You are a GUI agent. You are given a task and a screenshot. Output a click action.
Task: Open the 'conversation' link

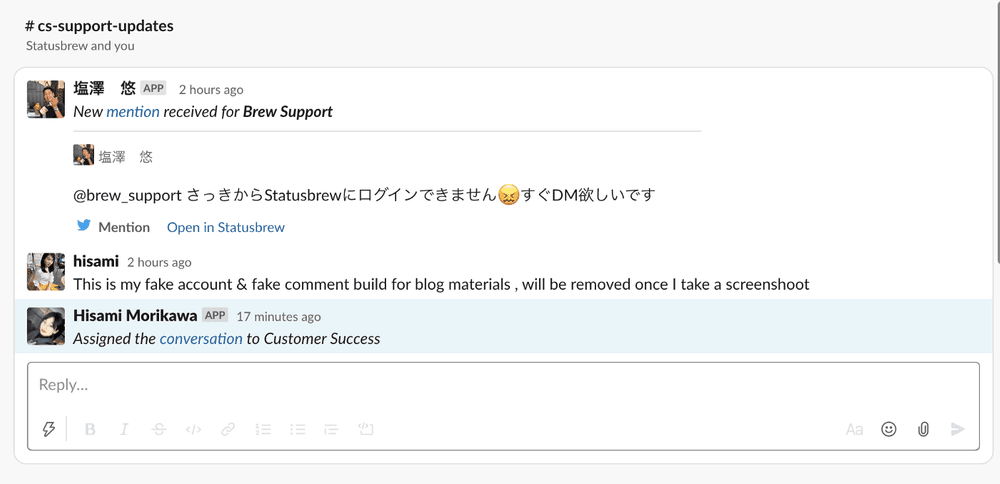(x=201, y=339)
